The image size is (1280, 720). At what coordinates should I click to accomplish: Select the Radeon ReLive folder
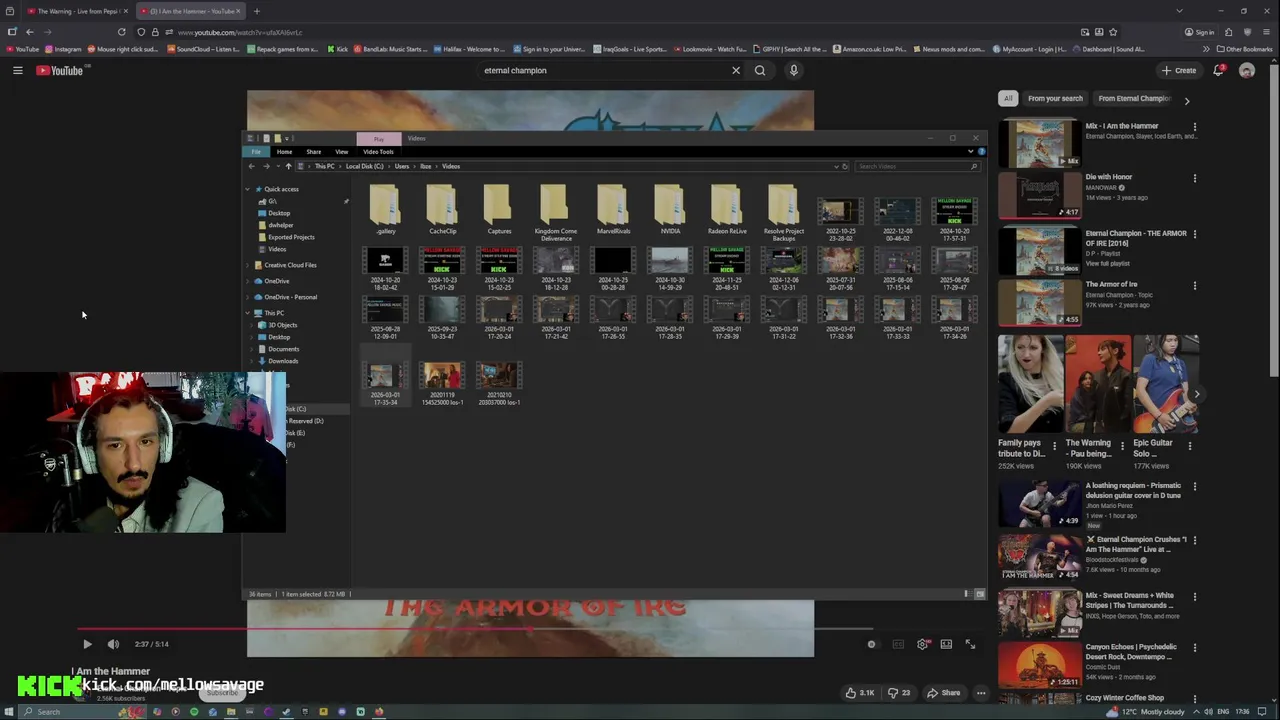727,210
